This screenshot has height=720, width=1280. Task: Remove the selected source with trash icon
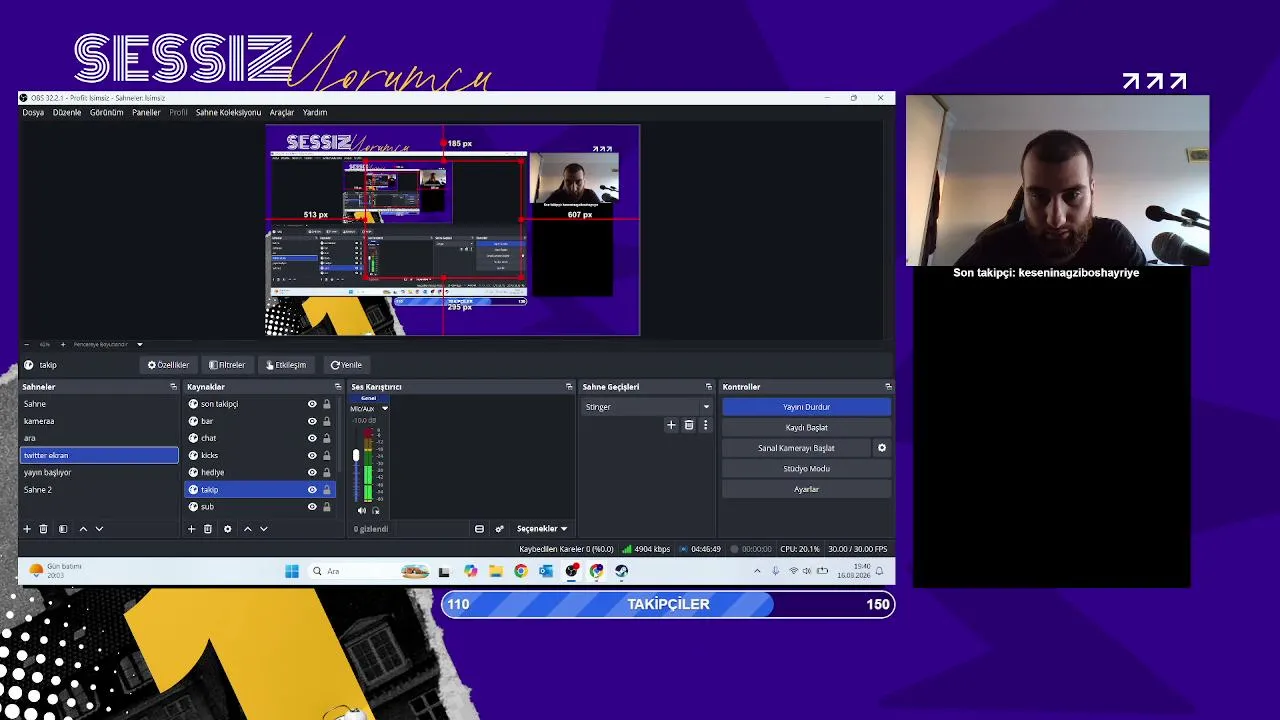[208, 529]
